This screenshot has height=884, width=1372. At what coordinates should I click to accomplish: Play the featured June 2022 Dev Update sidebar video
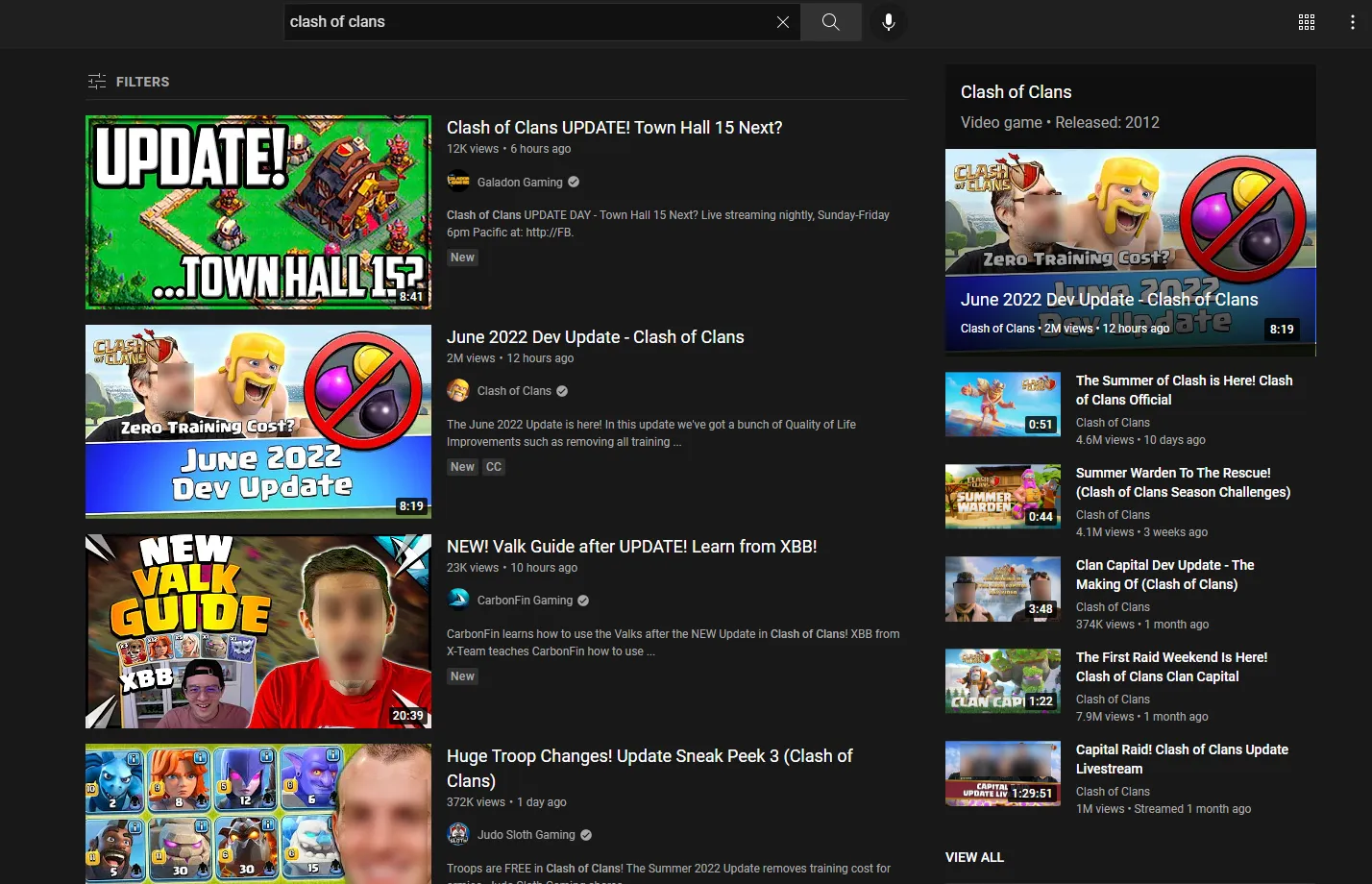point(1131,252)
